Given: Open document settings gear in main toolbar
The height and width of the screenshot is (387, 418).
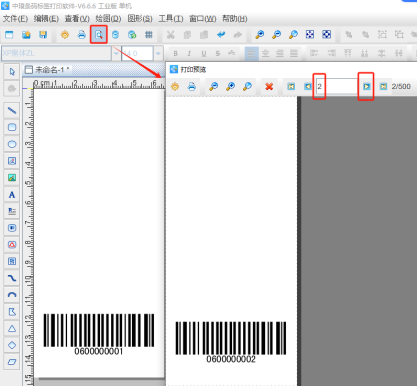Looking at the screenshot, I should pos(65,34).
